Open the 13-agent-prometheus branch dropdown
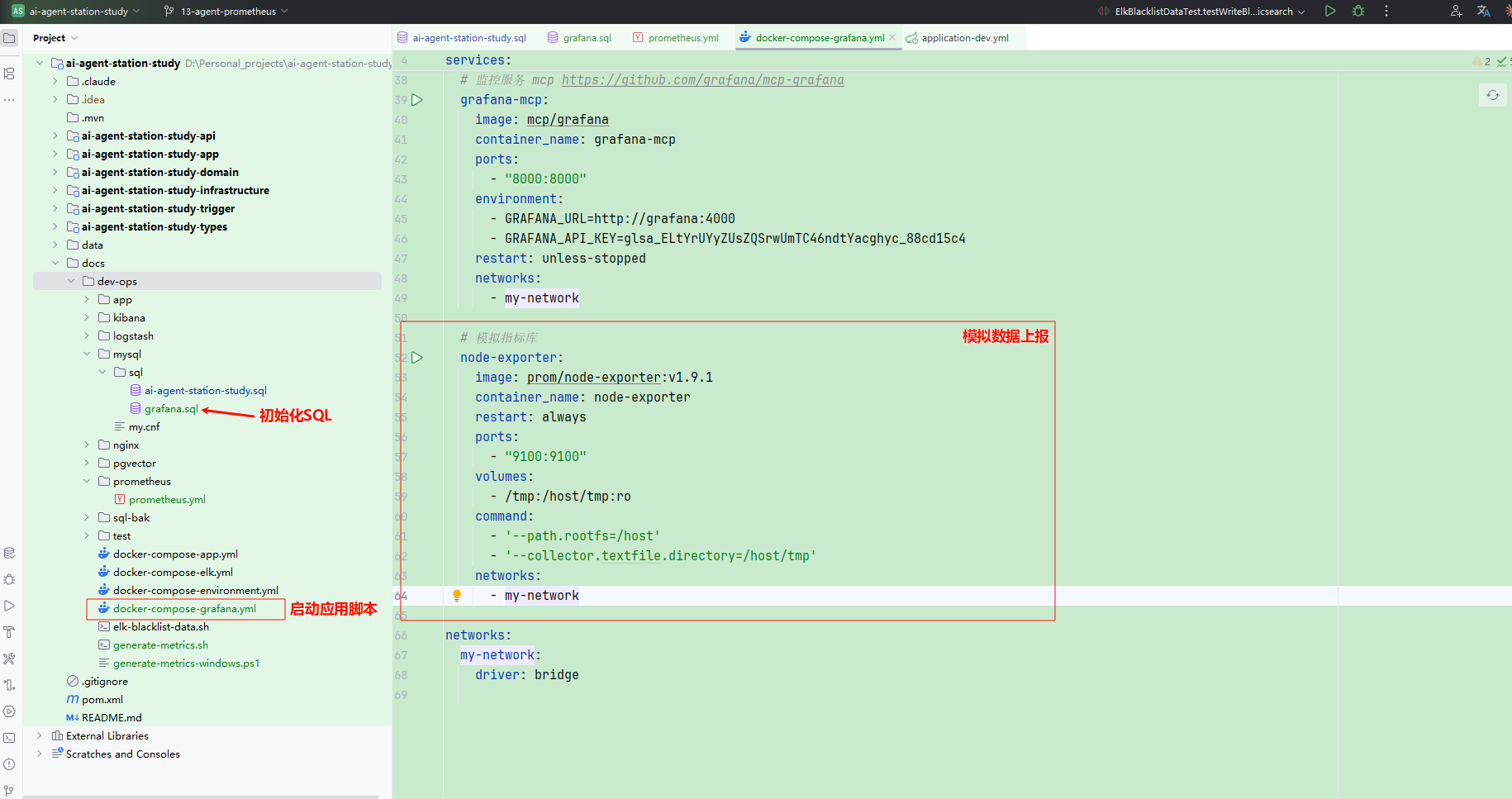Viewport: 1512px width, 799px height. tap(227, 12)
